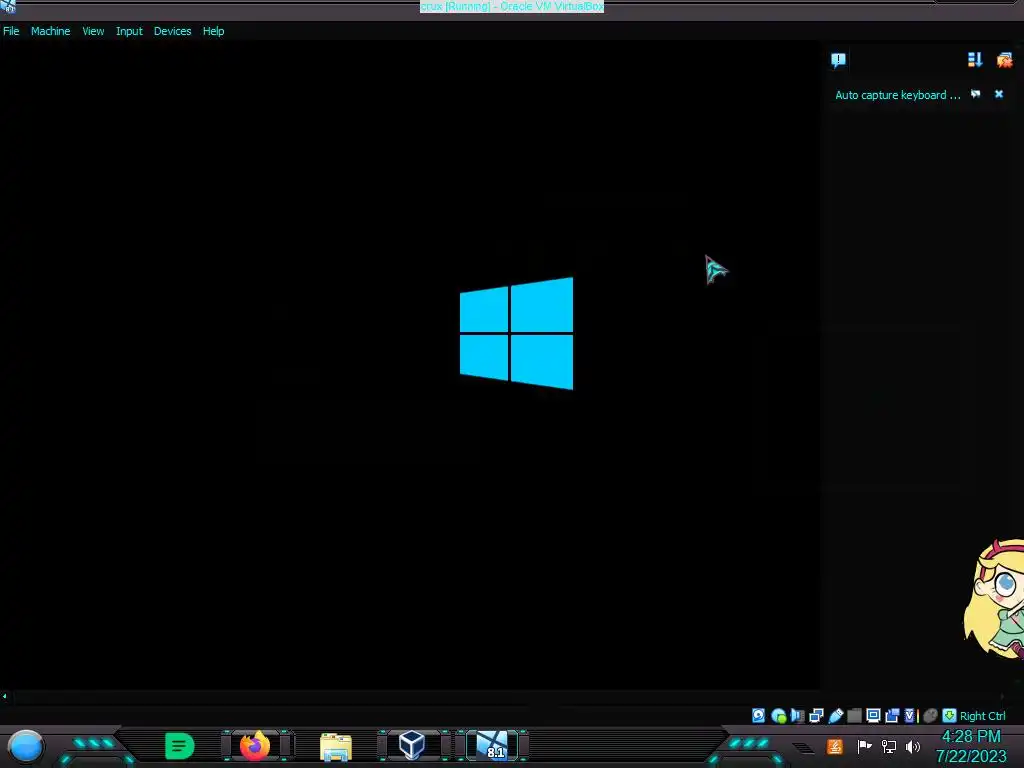
Task: Click the hard disk activity indicator
Action: (x=758, y=716)
